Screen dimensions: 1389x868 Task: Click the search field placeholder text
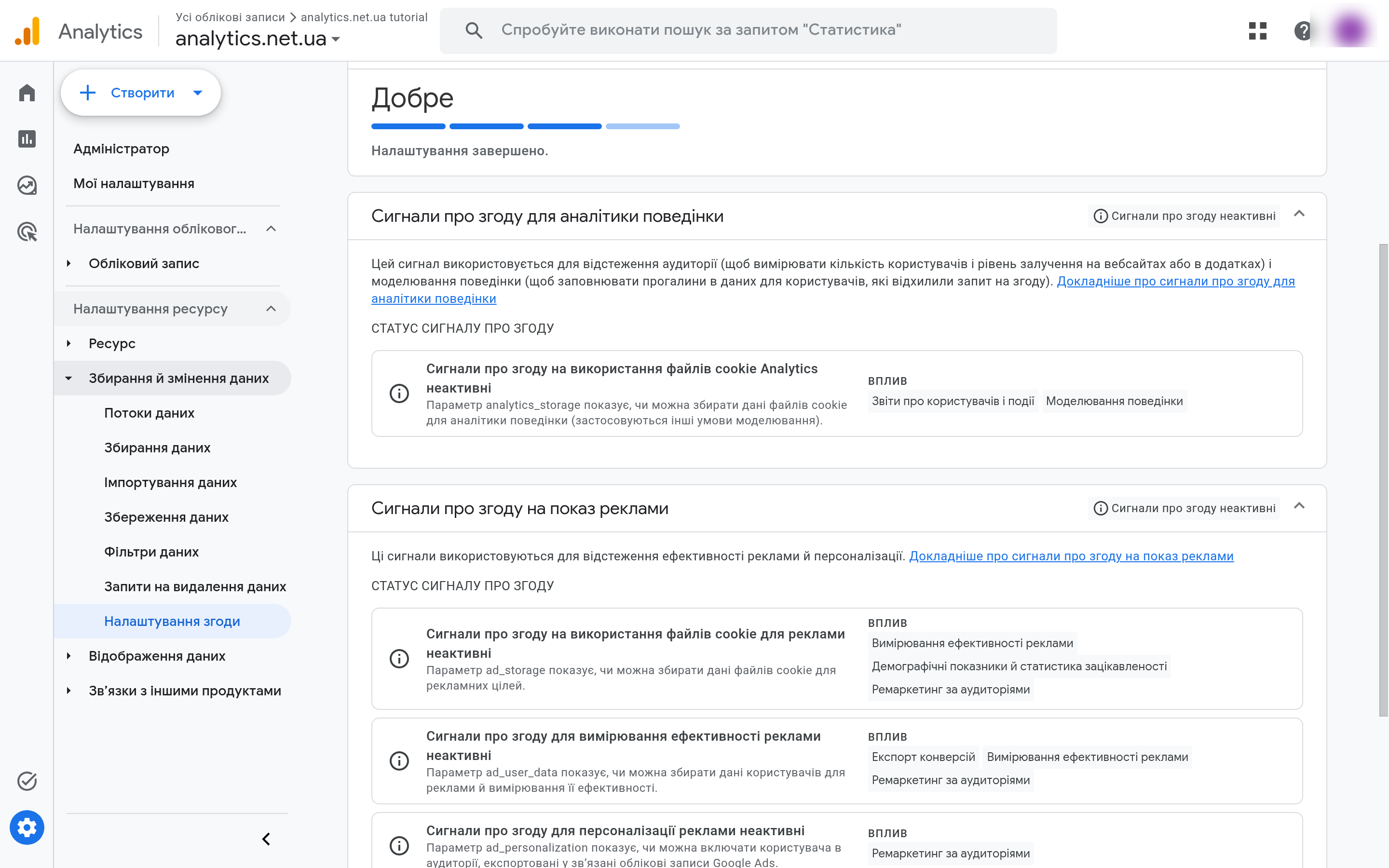pyautogui.click(x=701, y=30)
